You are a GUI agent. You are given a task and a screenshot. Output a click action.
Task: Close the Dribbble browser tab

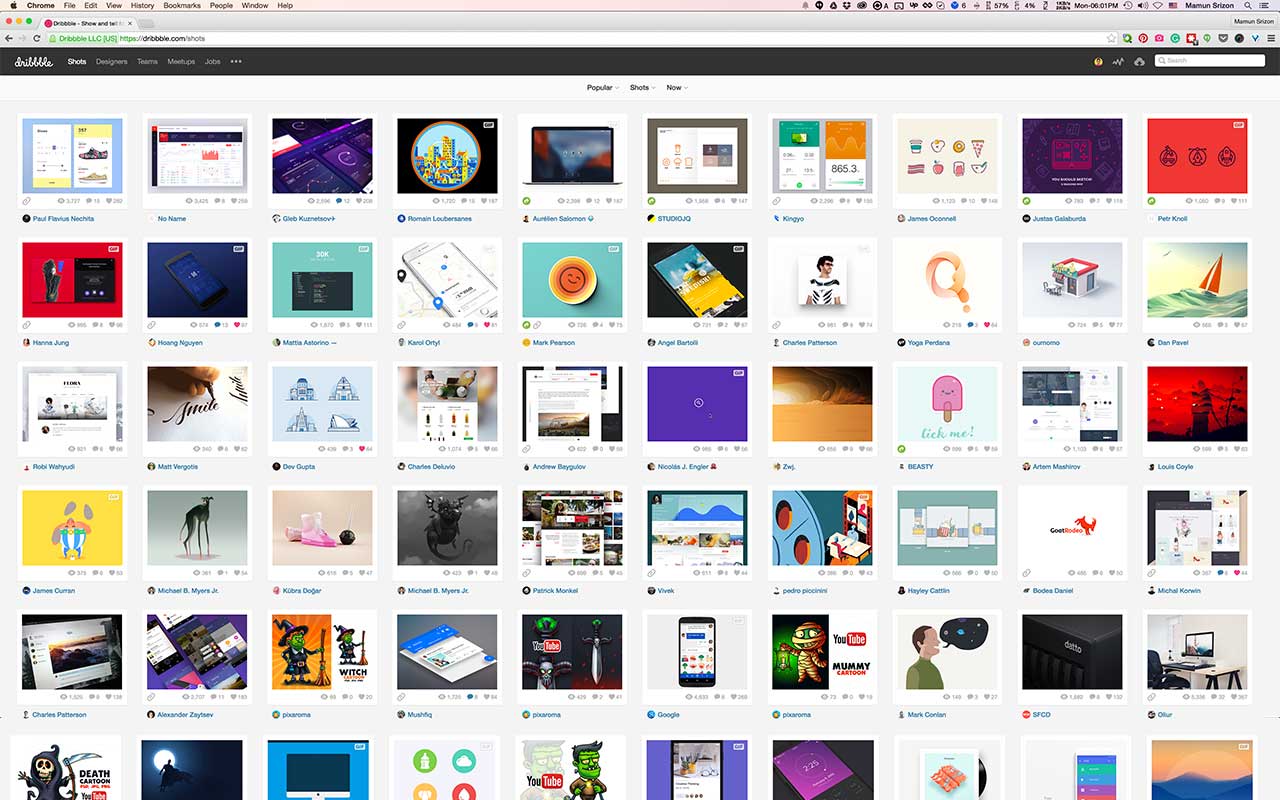point(130,22)
